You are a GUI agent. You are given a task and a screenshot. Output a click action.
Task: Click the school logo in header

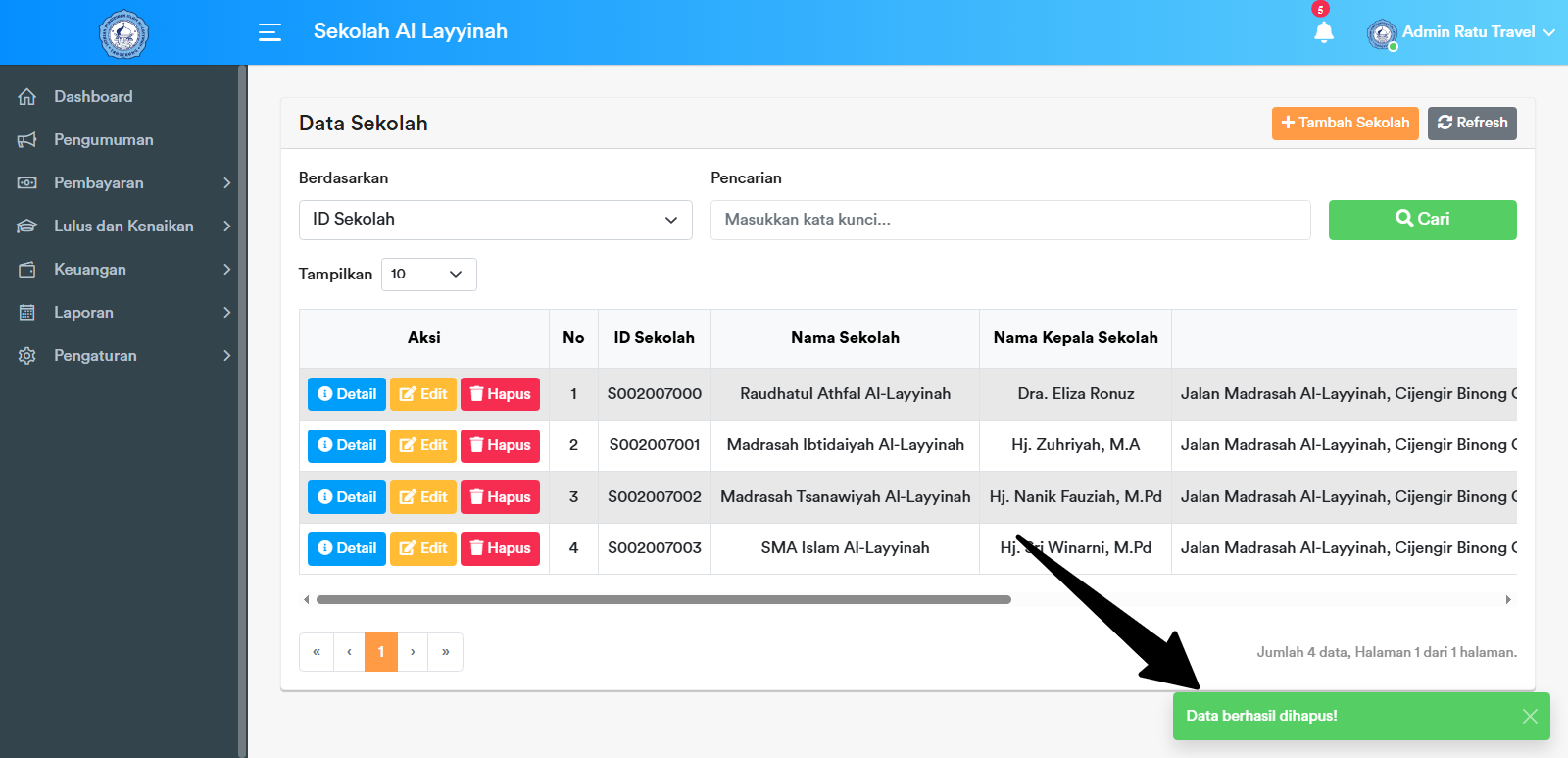pos(123,34)
